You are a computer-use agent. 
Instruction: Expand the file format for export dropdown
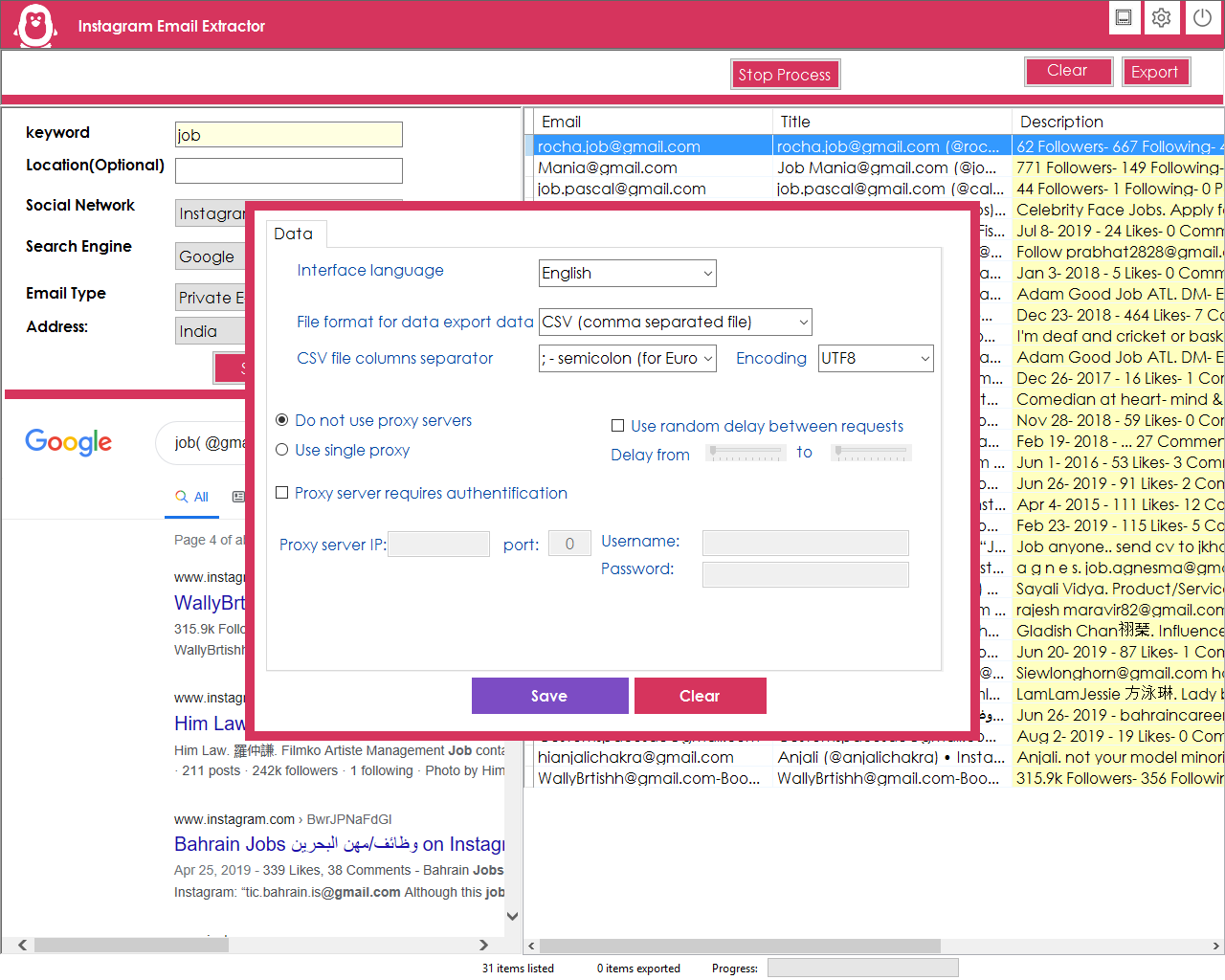(676, 323)
